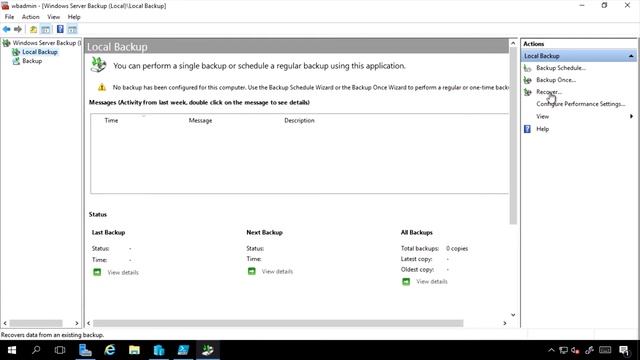Viewport: 640px width, 360px height.
Task: Open touch keyboard tray icon
Action: click(x=605, y=350)
